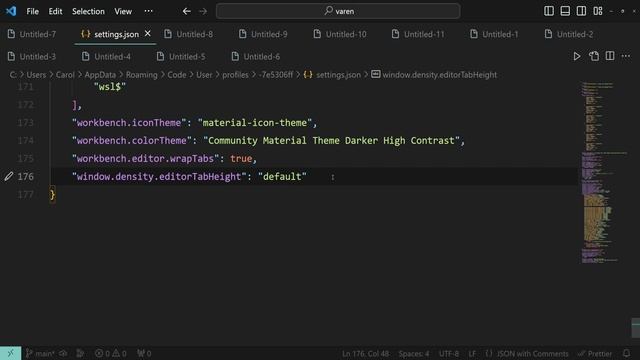Expand the 'Roaming' breadcrumb
This screenshot has width=640, height=360.
(x=142, y=75)
